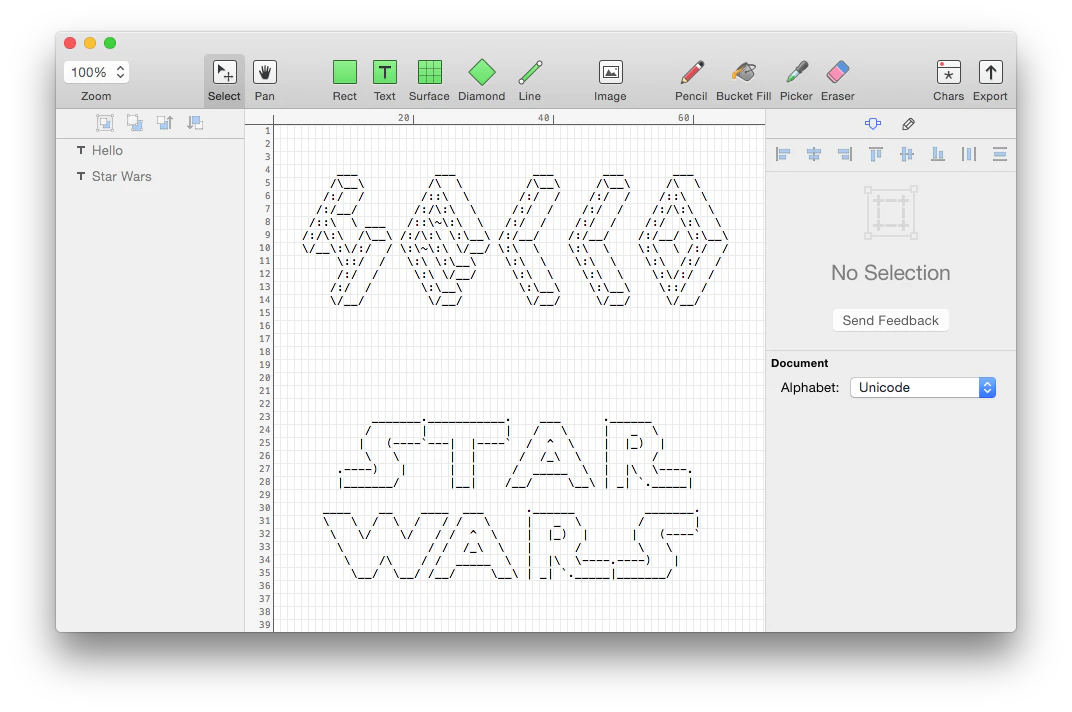Minimize window with yellow button
1072x712 pixels.
point(90,43)
